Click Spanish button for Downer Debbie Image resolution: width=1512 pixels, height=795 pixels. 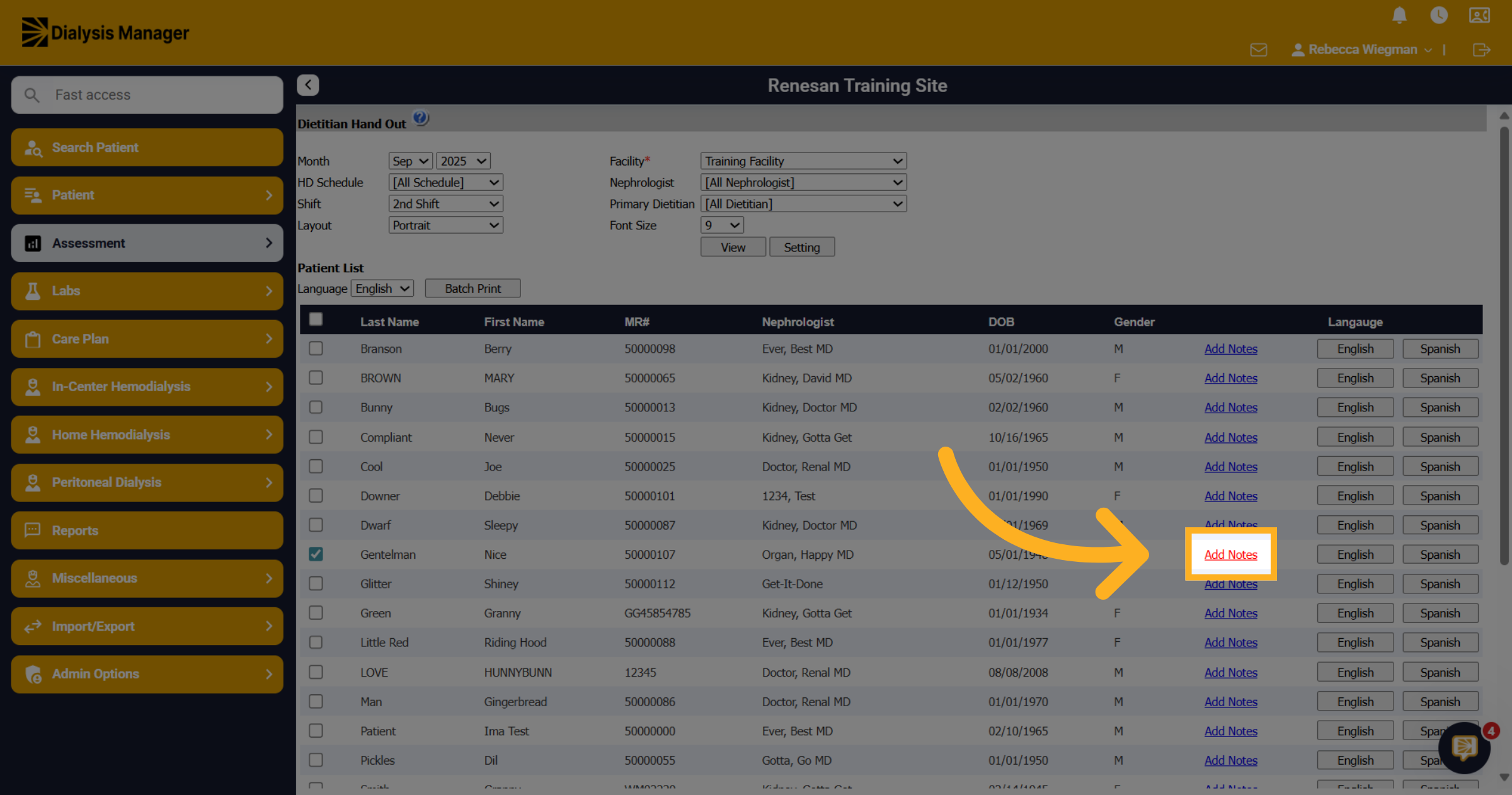pyautogui.click(x=1440, y=496)
